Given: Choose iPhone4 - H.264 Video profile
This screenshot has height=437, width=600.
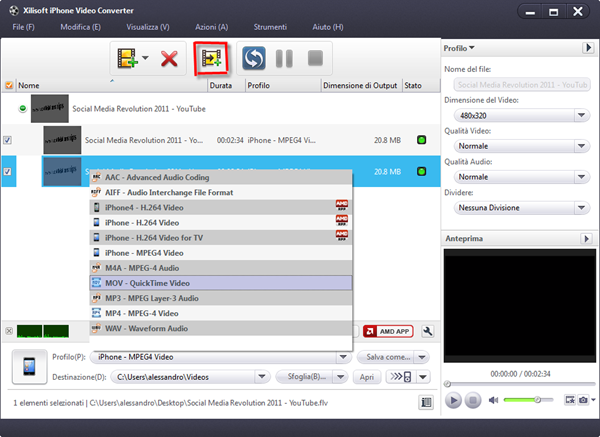Looking at the screenshot, I should (221, 207).
